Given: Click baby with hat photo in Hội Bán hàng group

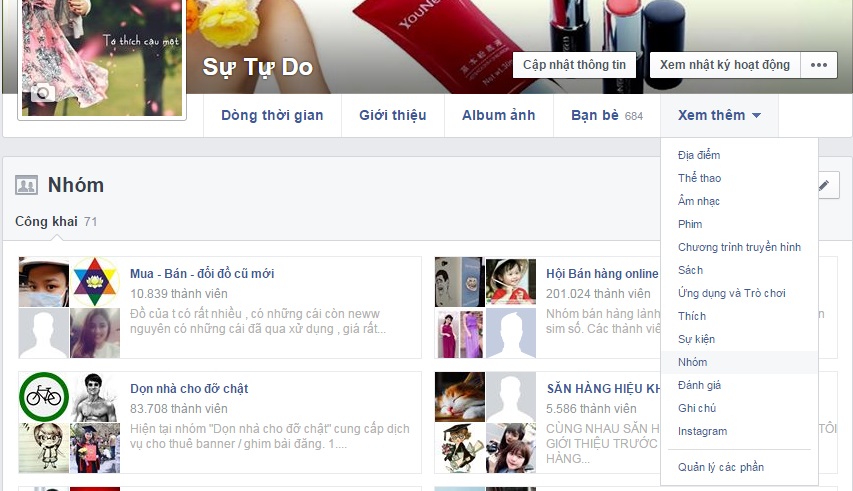Looking at the screenshot, I should pos(511,282).
